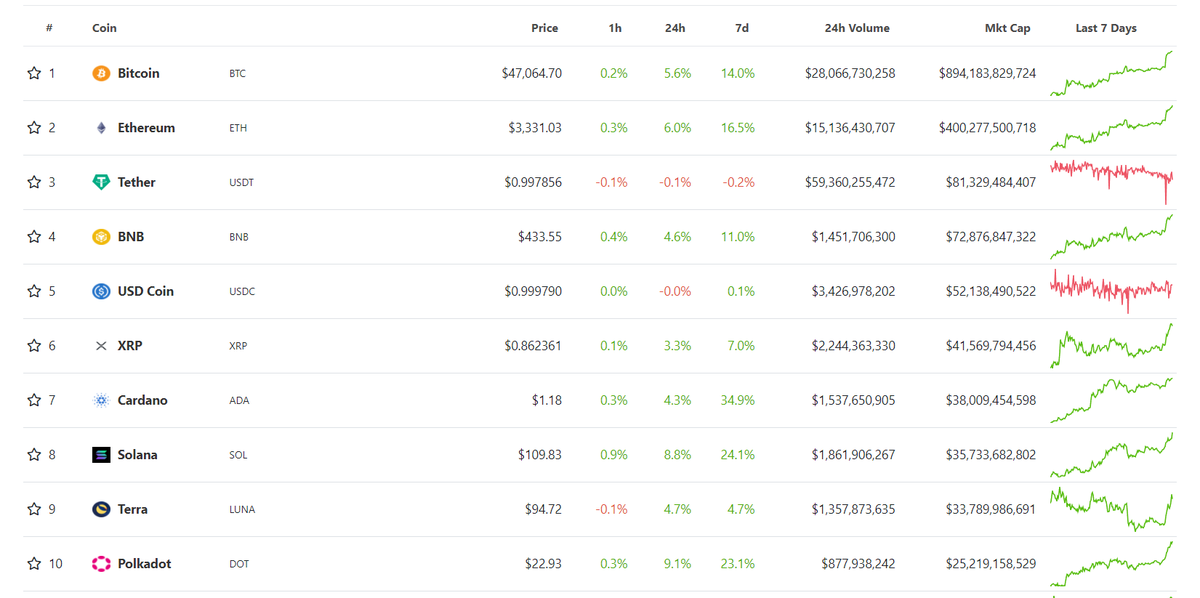Sort by the 24h change column
Viewport: 1200px width, 598px height.
coord(675,28)
